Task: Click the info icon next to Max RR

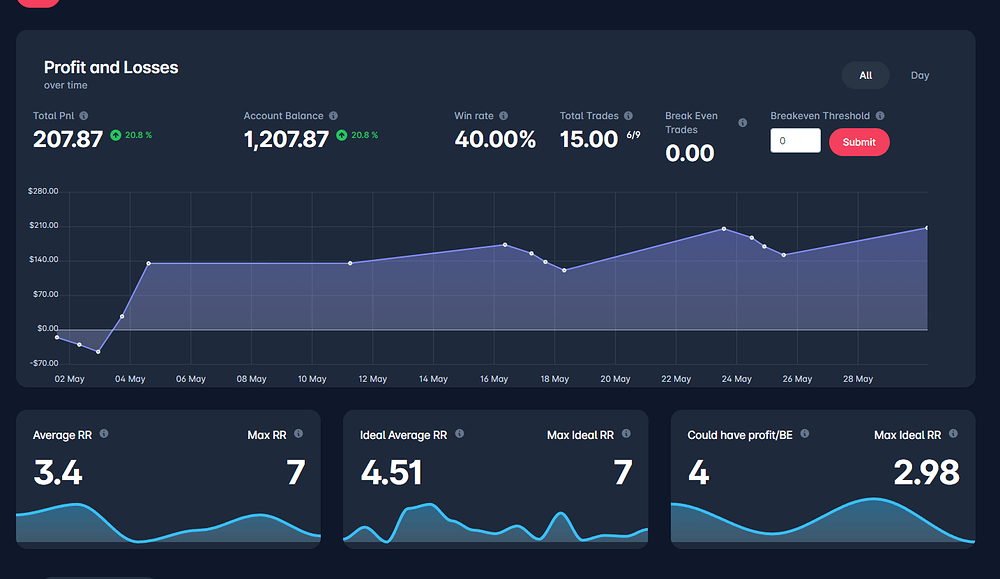Action: tap(298, 434)
